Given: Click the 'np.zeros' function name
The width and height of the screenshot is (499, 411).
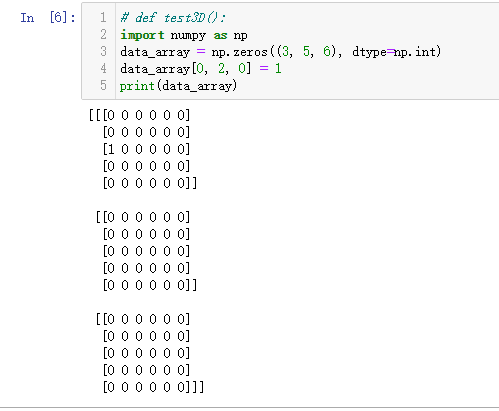Looking at the screenshot, I should click(x=239, y=52).
